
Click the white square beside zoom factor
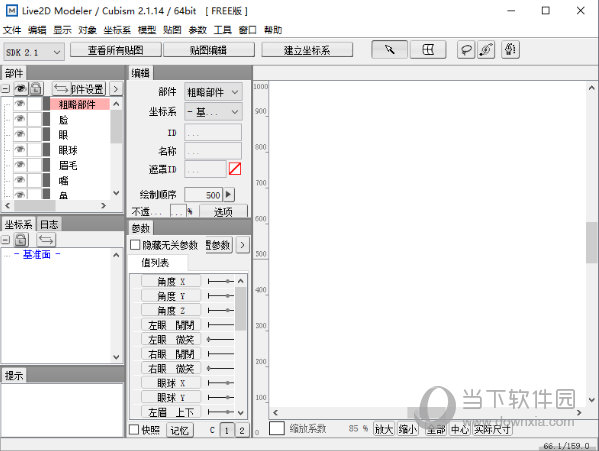tap(277, 428)
